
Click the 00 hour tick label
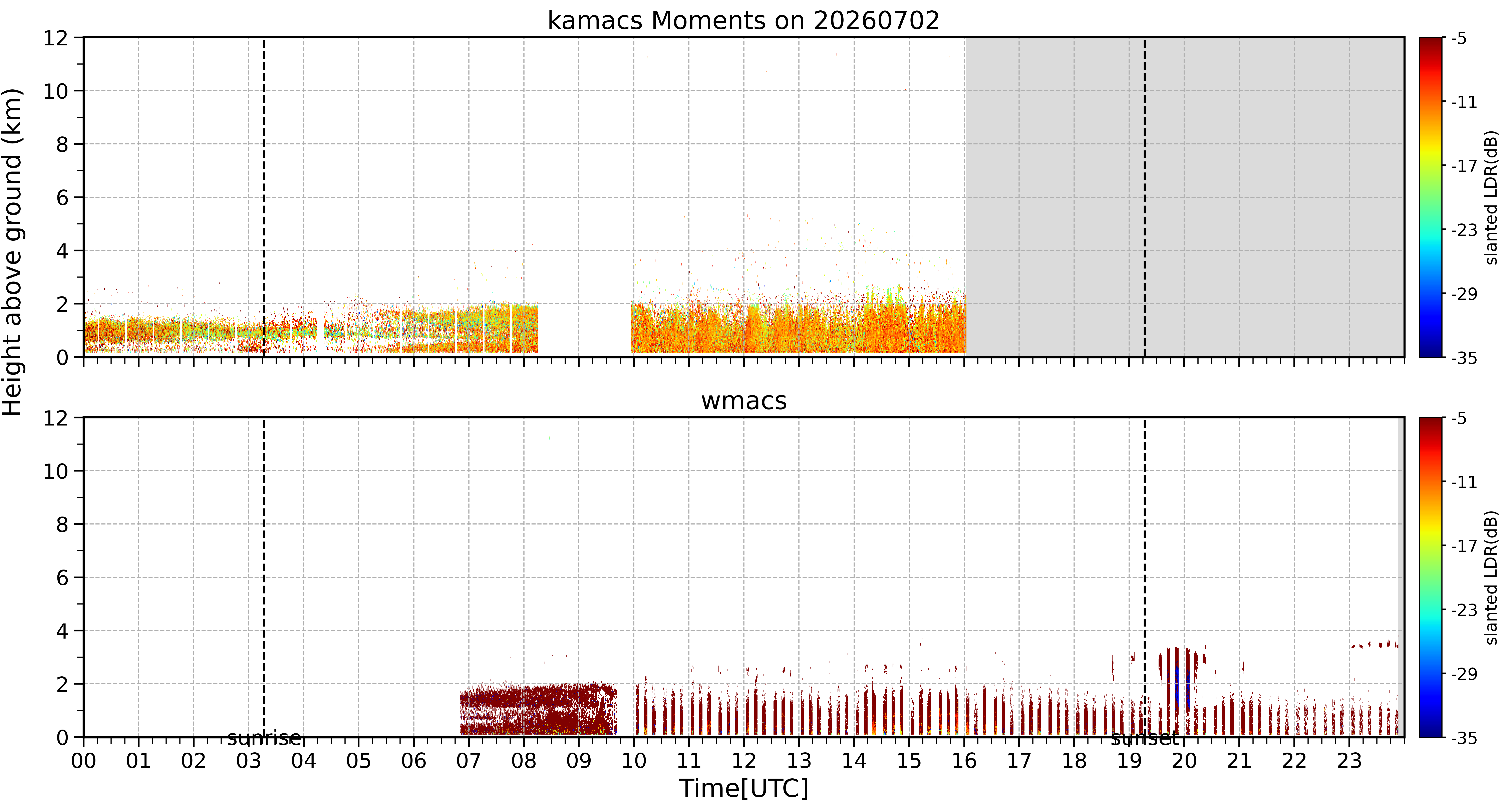[84, 761]
